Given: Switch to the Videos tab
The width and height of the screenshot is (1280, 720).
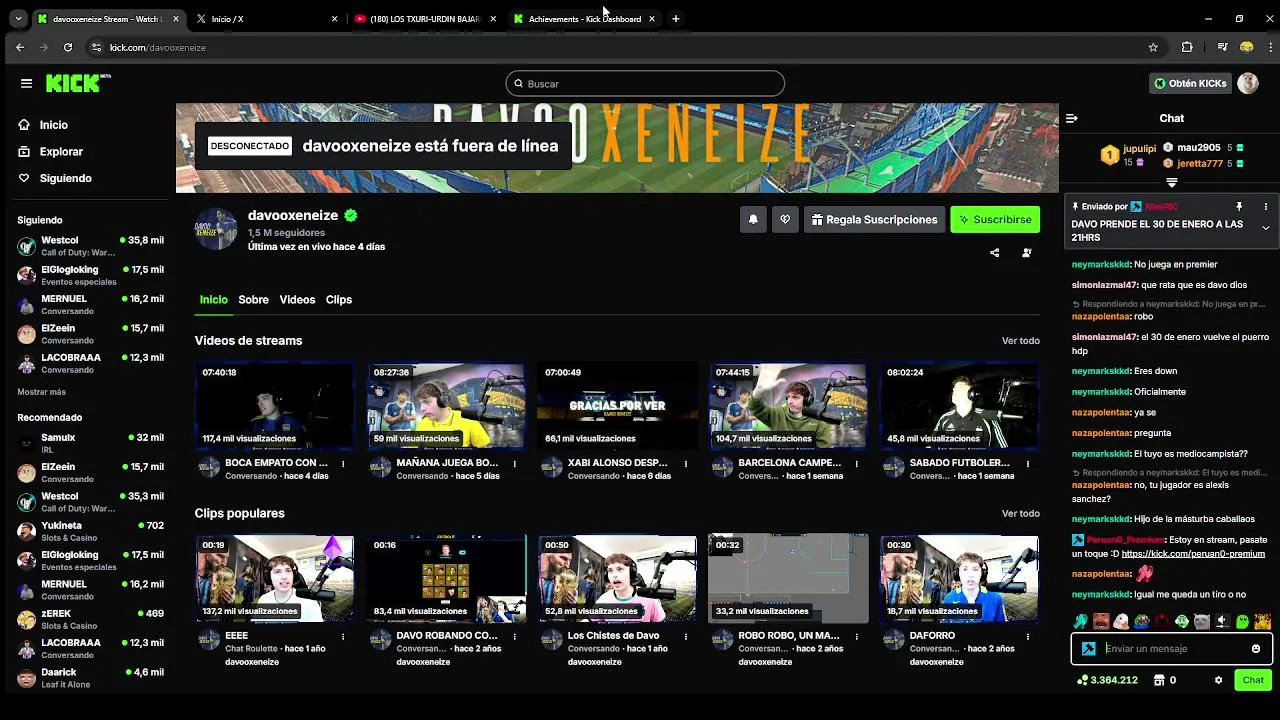Looking at the screenshot, I should [x=297, y=300].
